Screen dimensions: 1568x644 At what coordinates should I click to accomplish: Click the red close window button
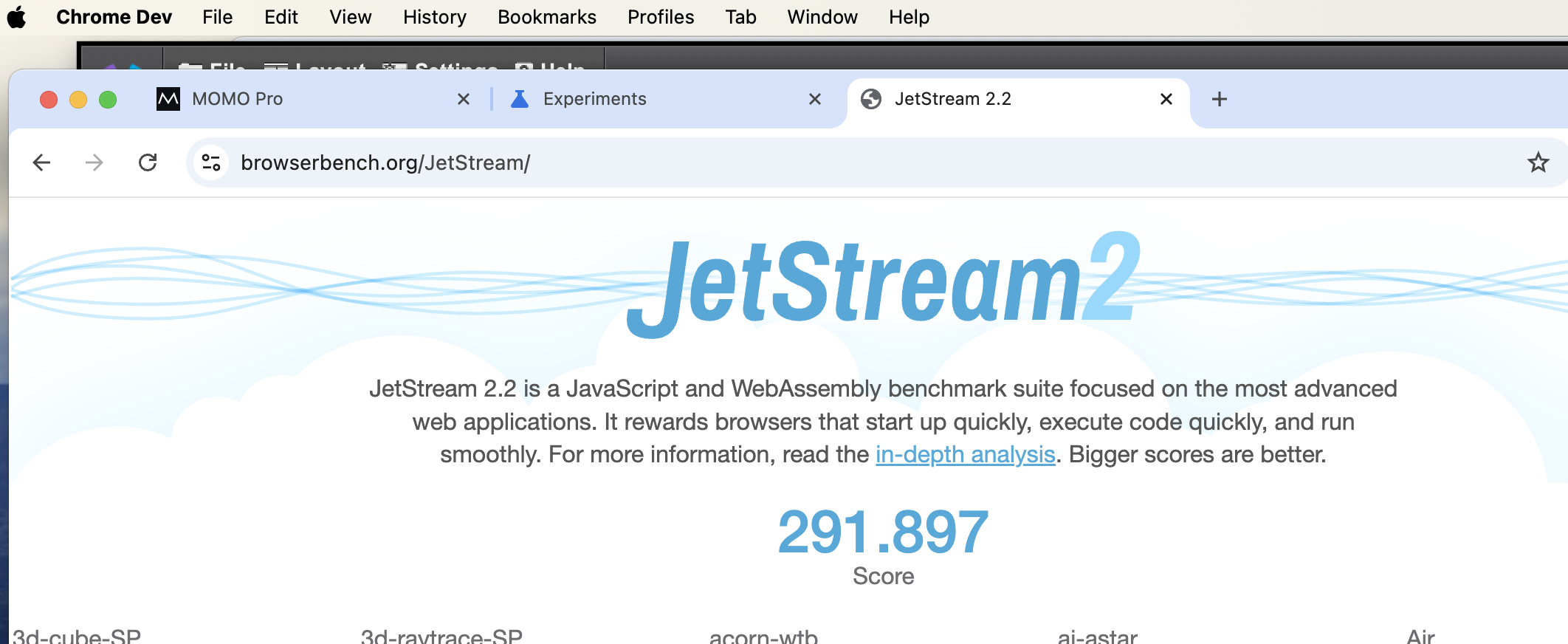pyautogui.click(x=49, y=99)
